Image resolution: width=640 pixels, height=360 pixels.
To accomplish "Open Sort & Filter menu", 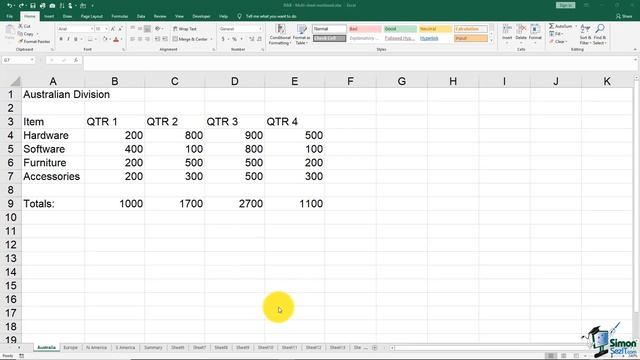I will [x=585, y=34].
